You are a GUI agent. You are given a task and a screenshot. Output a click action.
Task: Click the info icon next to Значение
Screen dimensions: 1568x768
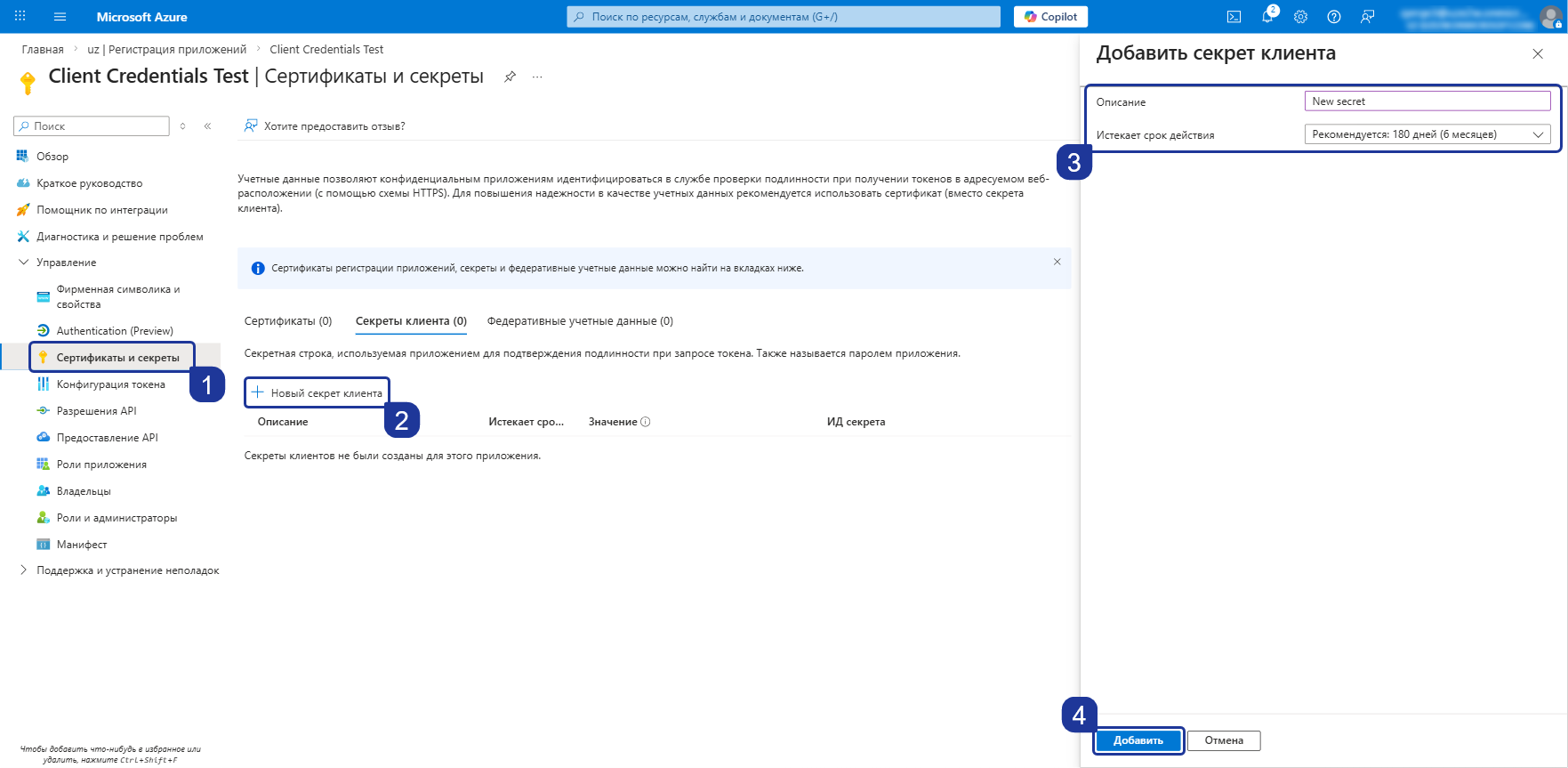(x=646, y=422)
